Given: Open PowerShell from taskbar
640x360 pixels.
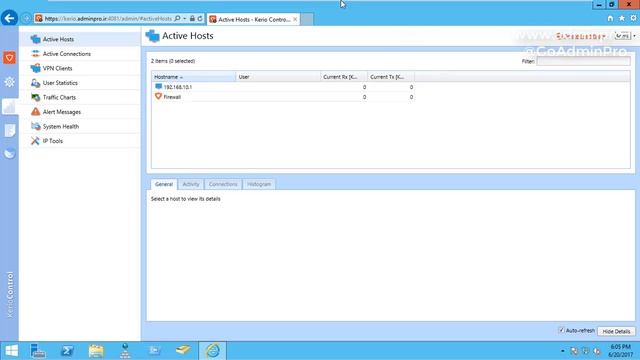Looking at the screenshot, I should click(x=67, y=351).
